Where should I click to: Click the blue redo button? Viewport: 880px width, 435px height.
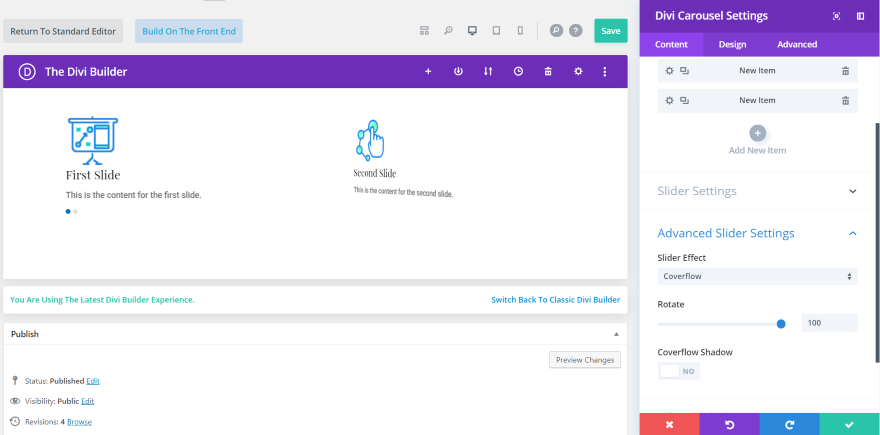790,424
